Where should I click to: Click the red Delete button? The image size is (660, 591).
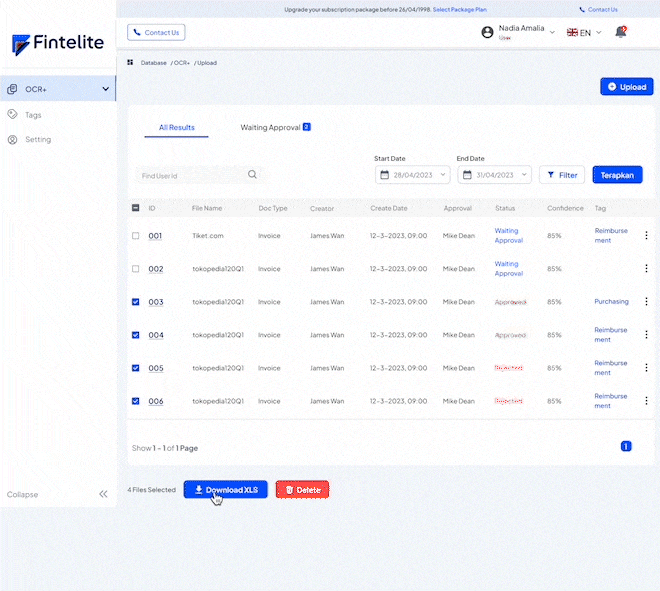[x=302, y=490]
